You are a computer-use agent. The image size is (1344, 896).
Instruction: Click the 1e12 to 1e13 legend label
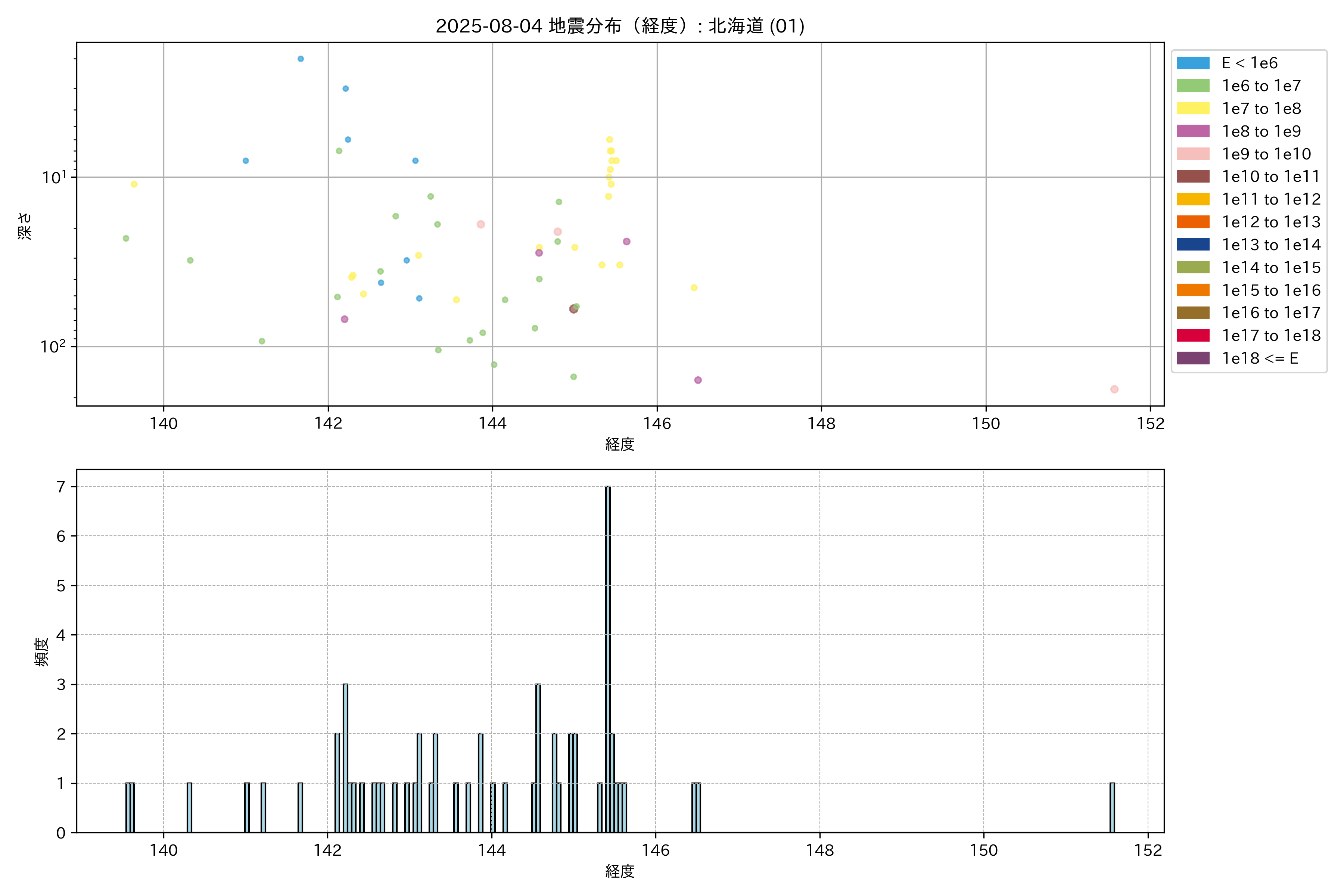[1271, 222]
